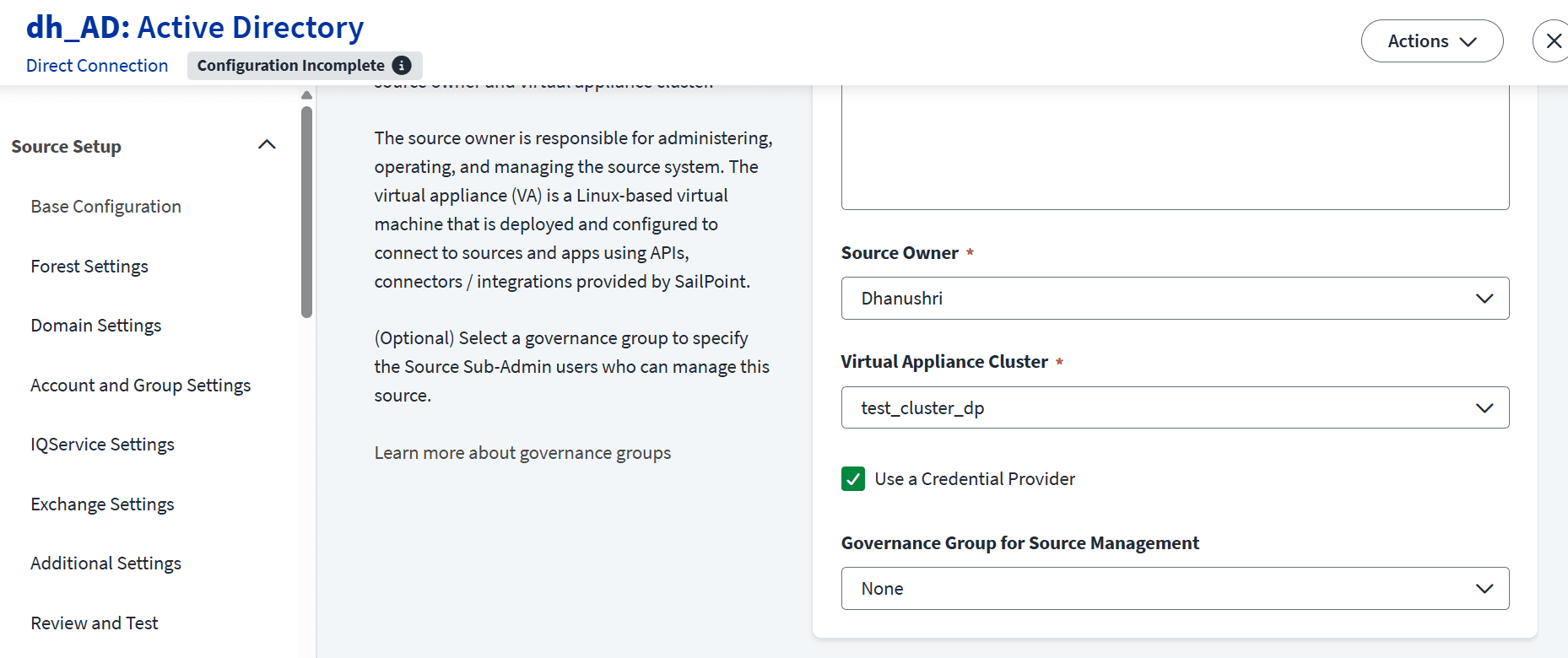The width and height of the screenshot is (1568, 658).
Task: Open the Source Owner dropdown
Action: click(x=1175, y=299)
